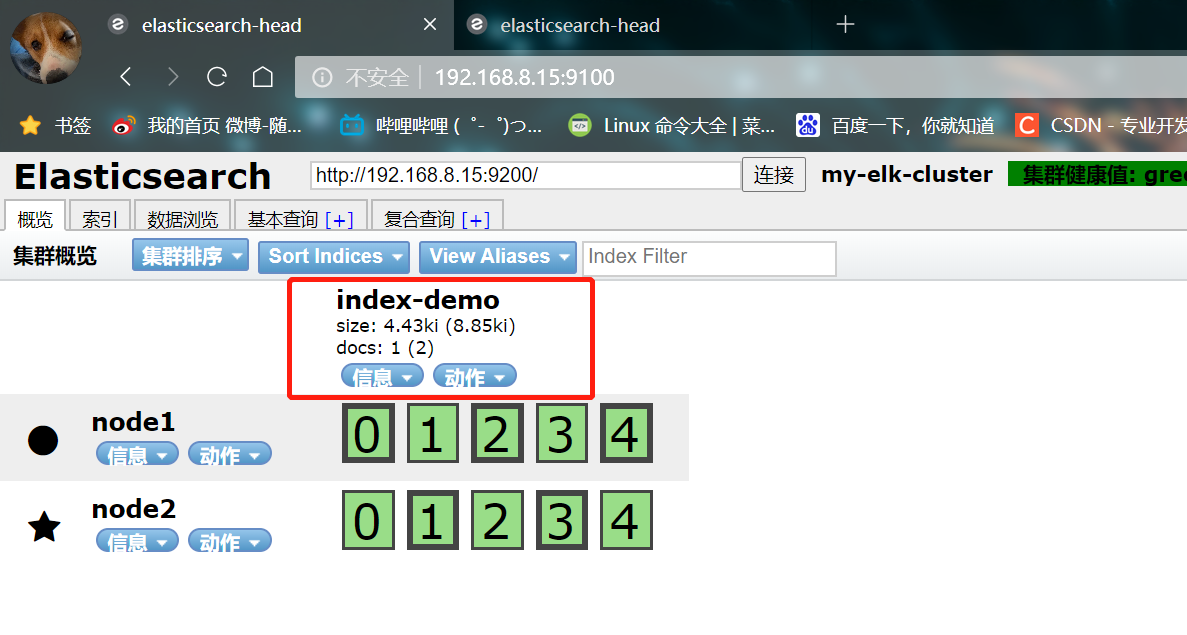Click shard 2 on node1

[497, 434]
